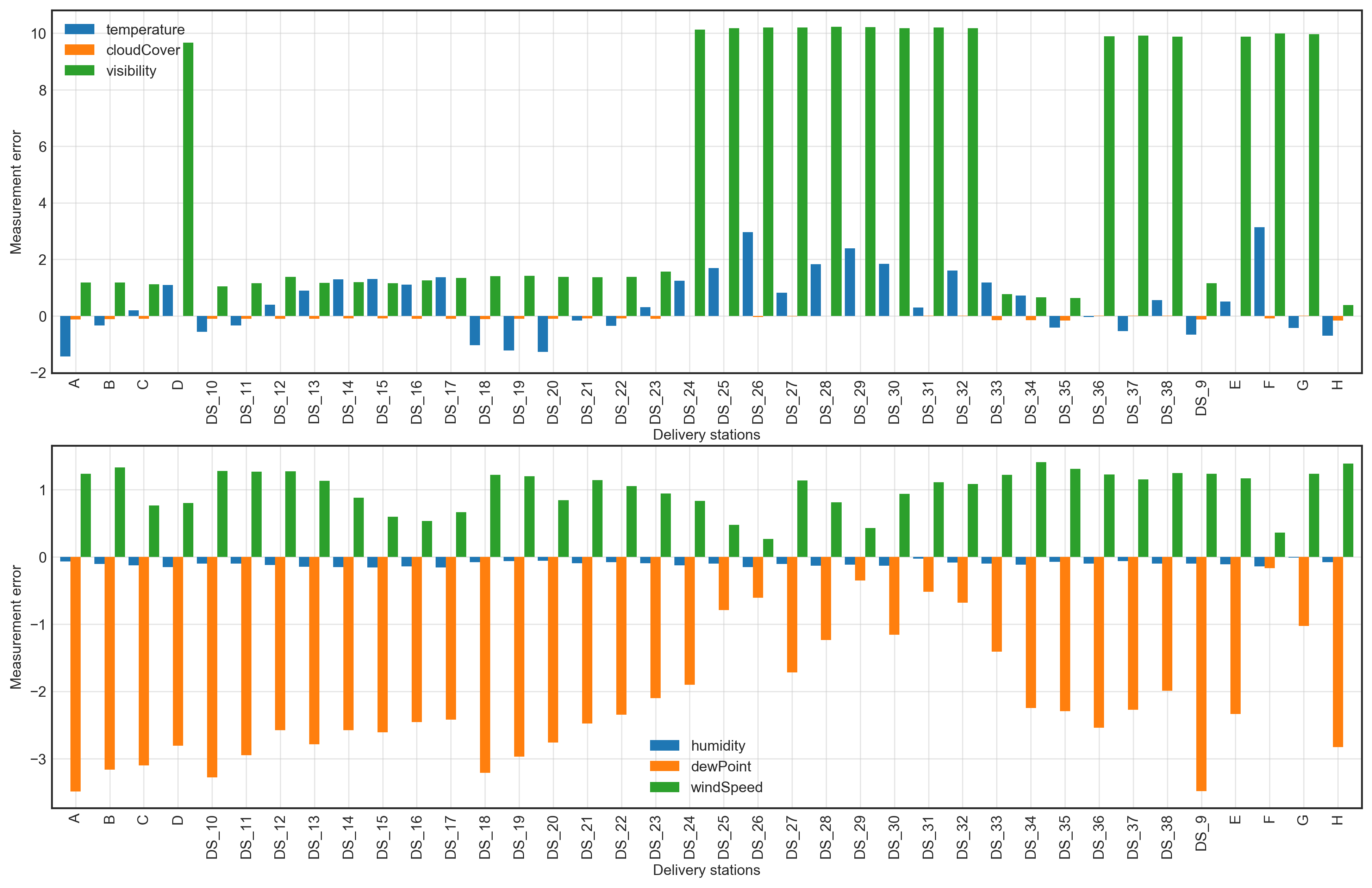Click the top chart Delivery stations axis title
The width and height of the screenshot is (1372, 888).
tap(706, 435)
